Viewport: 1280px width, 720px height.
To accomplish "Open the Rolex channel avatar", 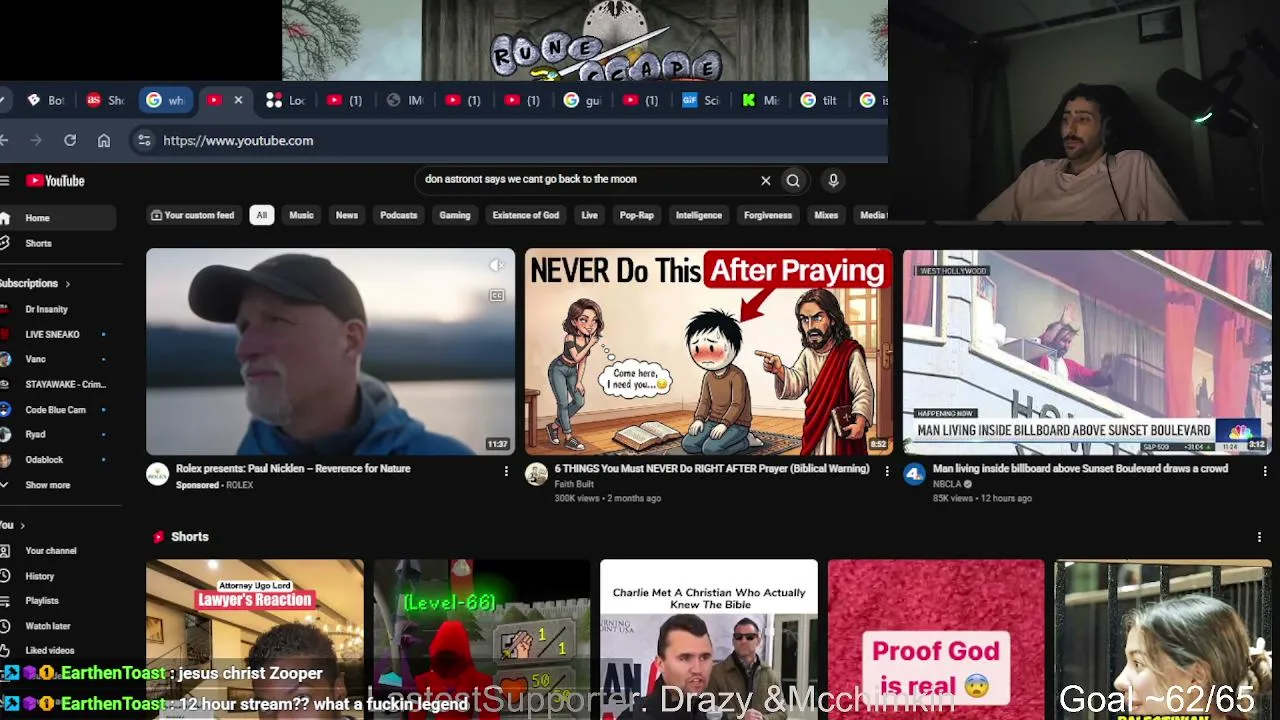I will coord(158,475).
